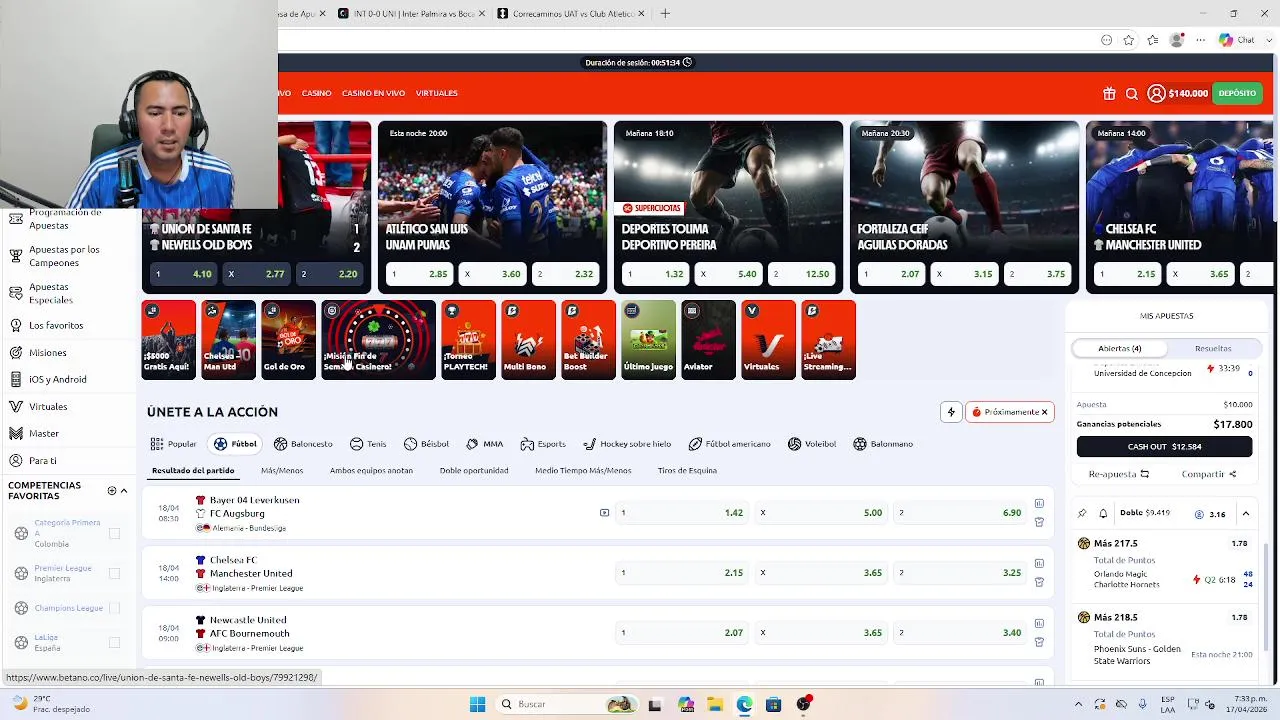Viewport: 1280px width, 720px height.
Task: Collapse Competencias Favoritas section
Action: click(124, 491)
